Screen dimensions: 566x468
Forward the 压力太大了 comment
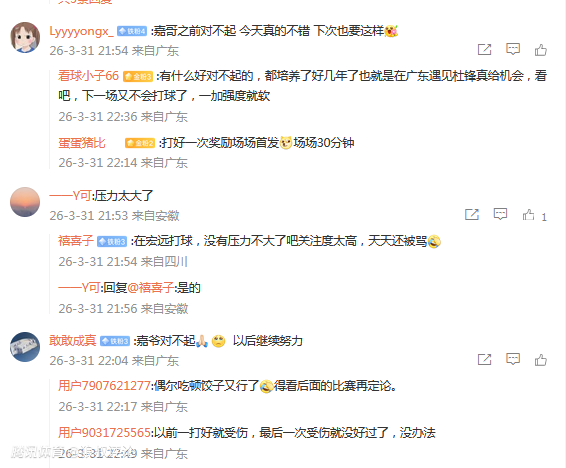[x=471, y=214]
